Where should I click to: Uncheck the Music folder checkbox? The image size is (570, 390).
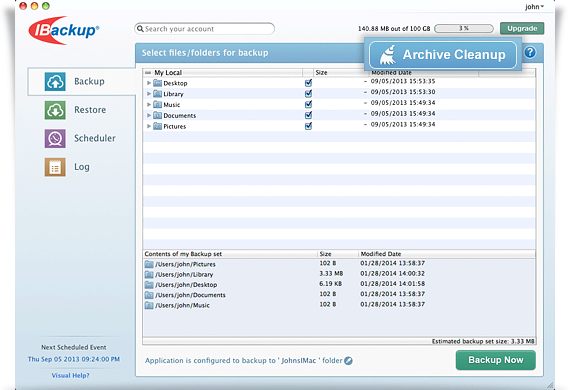(x=308, y=105)
